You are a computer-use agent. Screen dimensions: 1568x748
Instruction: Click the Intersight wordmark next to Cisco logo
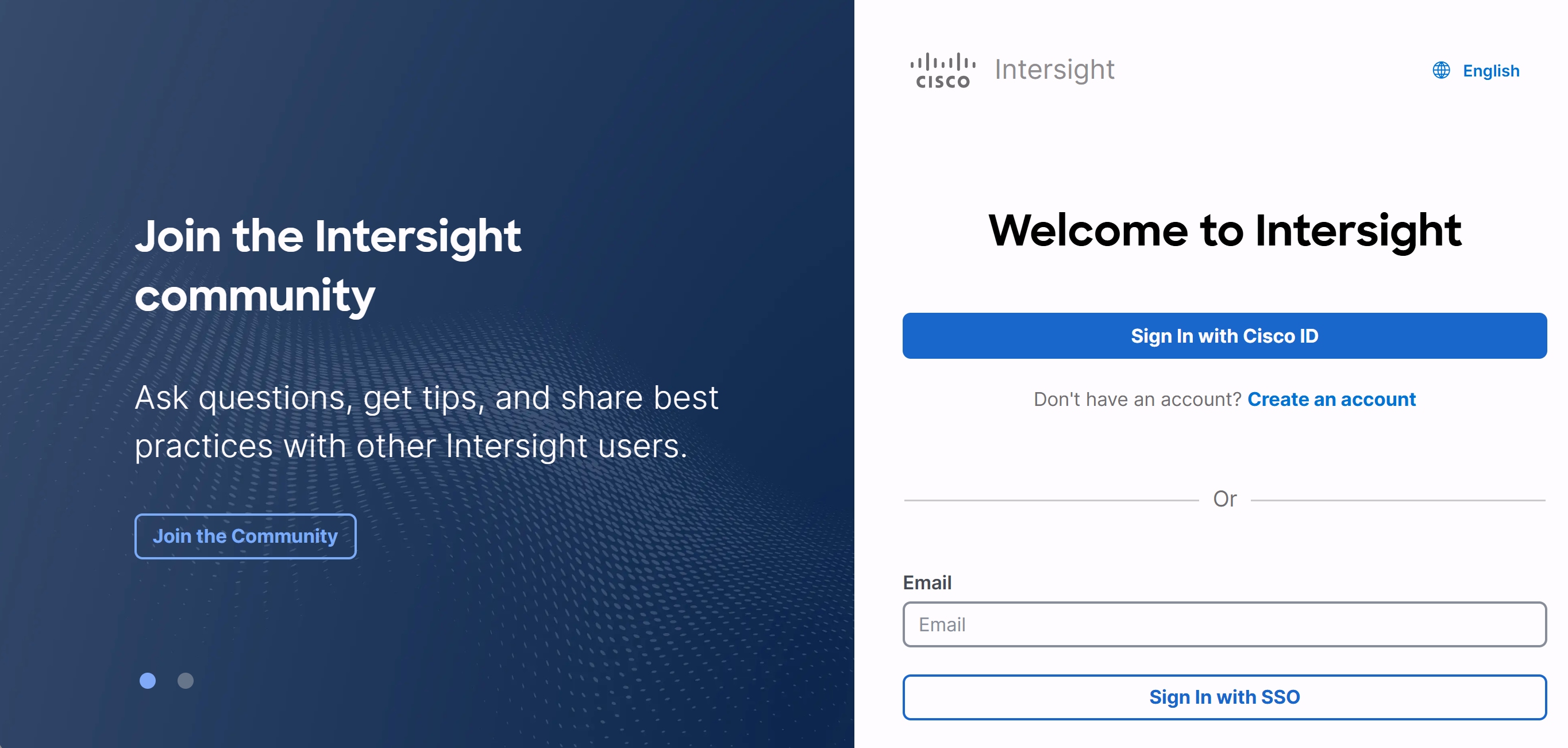pos(1054,70)
